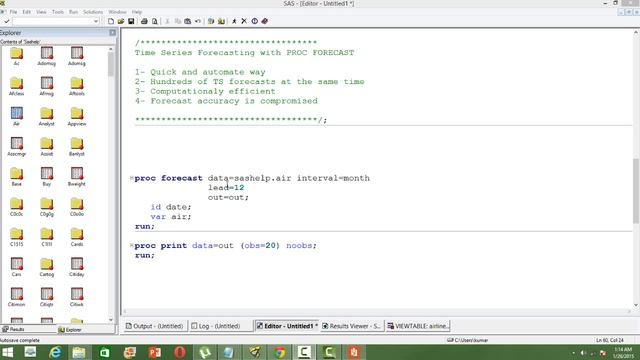Open the Window menu
640x360 pixels.
(x=118, y=12)
